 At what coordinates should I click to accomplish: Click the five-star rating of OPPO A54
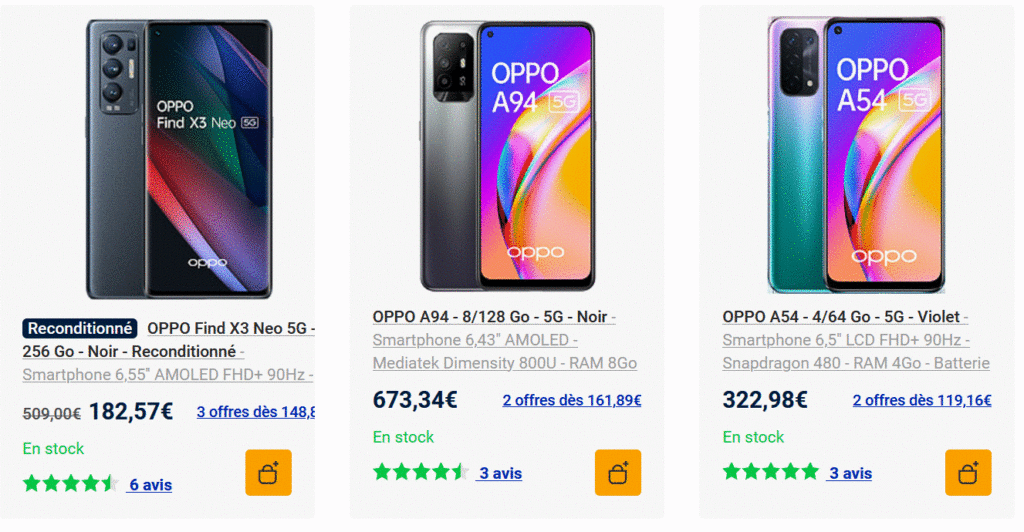[x=770, y=473]
